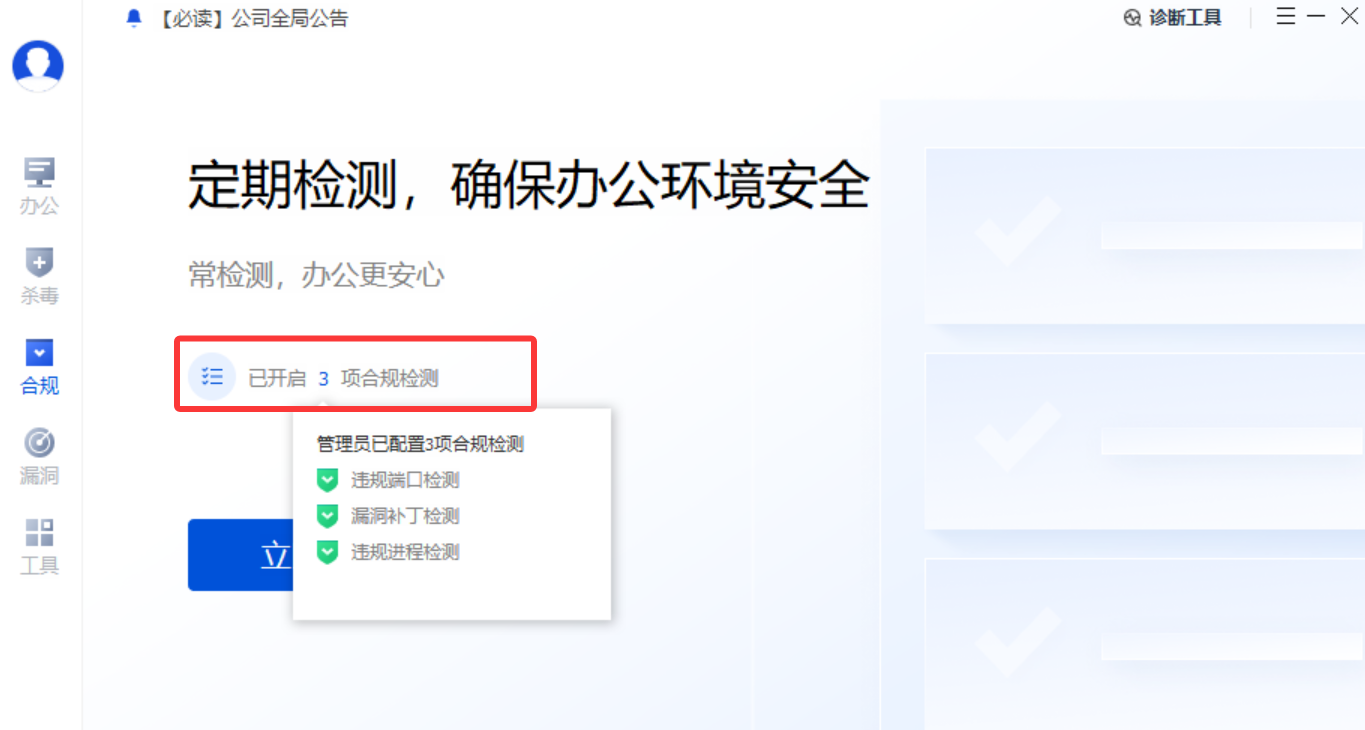Open the 杀毒 antivirus section
This screenshot has height=730, width=1365.
[x=39, y=277]
